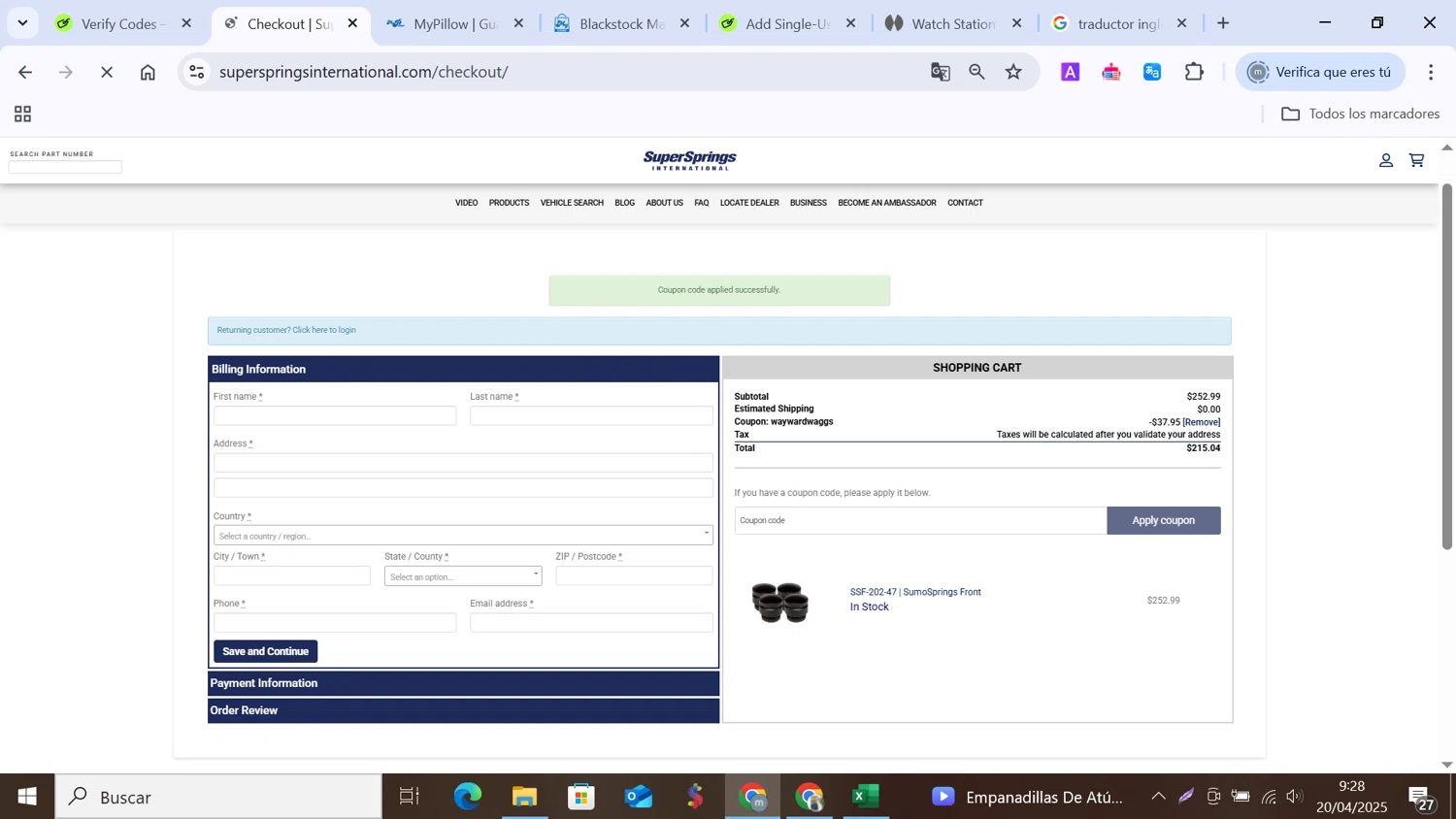Click the Last name field

coord(591,415)
